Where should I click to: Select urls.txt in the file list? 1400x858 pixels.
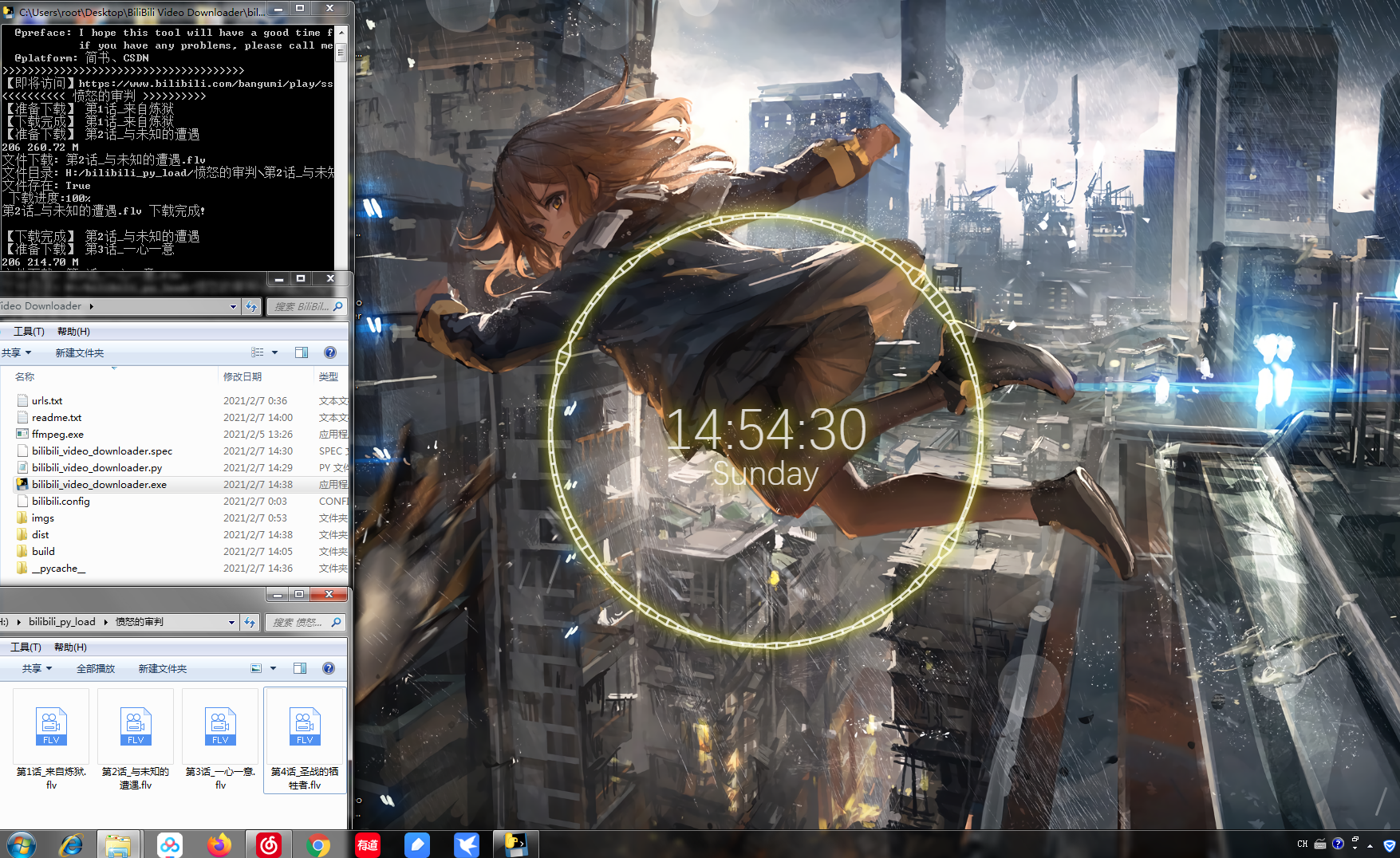[47, 401]
